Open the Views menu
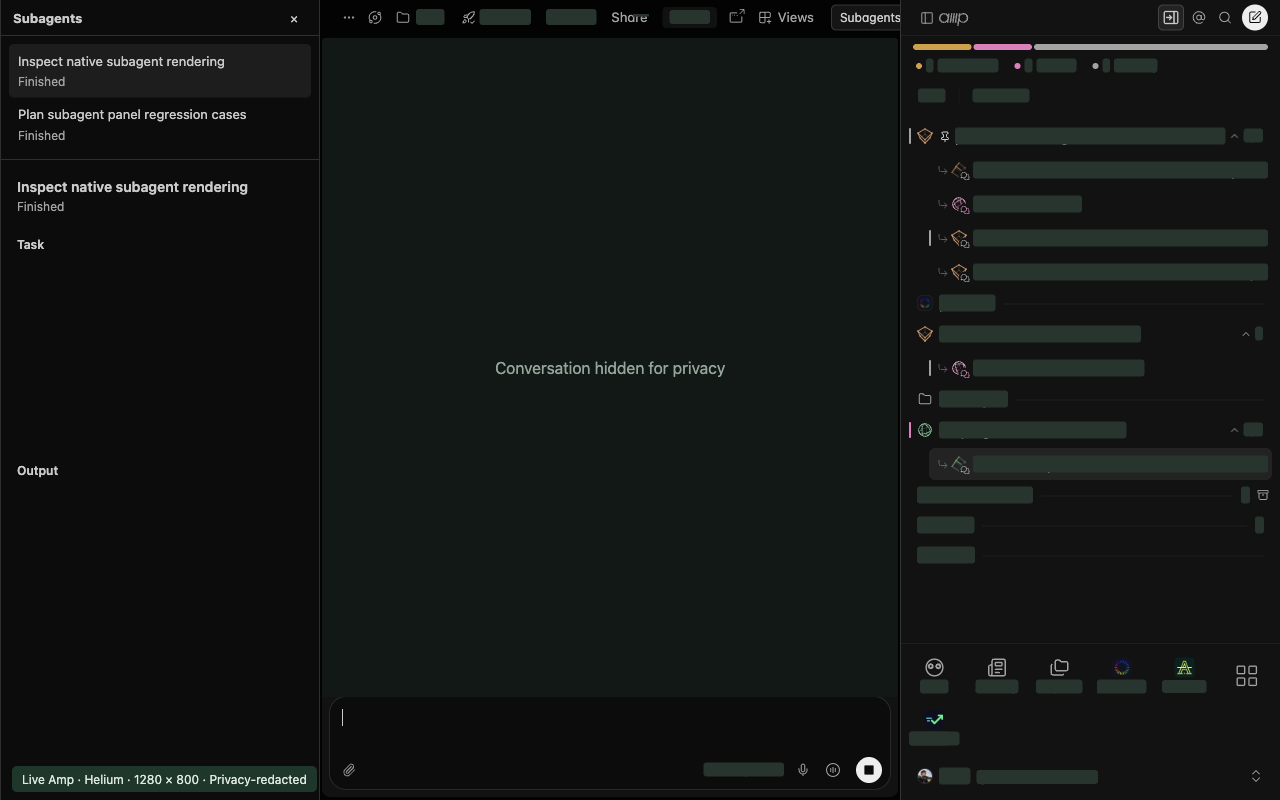This screenshot has height=800, width=1280. 786,17
